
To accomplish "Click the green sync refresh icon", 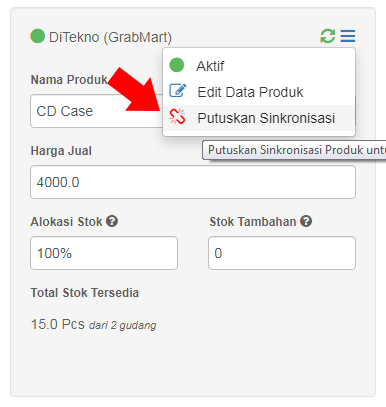I will point(328,36).
